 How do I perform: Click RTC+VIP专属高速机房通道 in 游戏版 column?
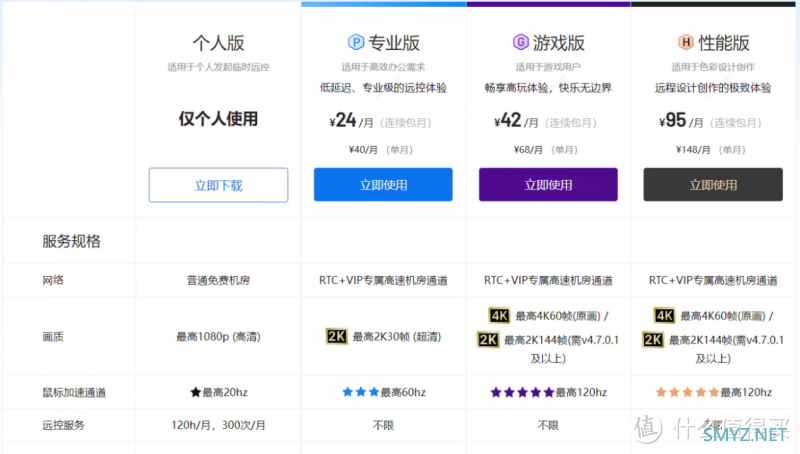pyautogui.click(x=548, y=280)
